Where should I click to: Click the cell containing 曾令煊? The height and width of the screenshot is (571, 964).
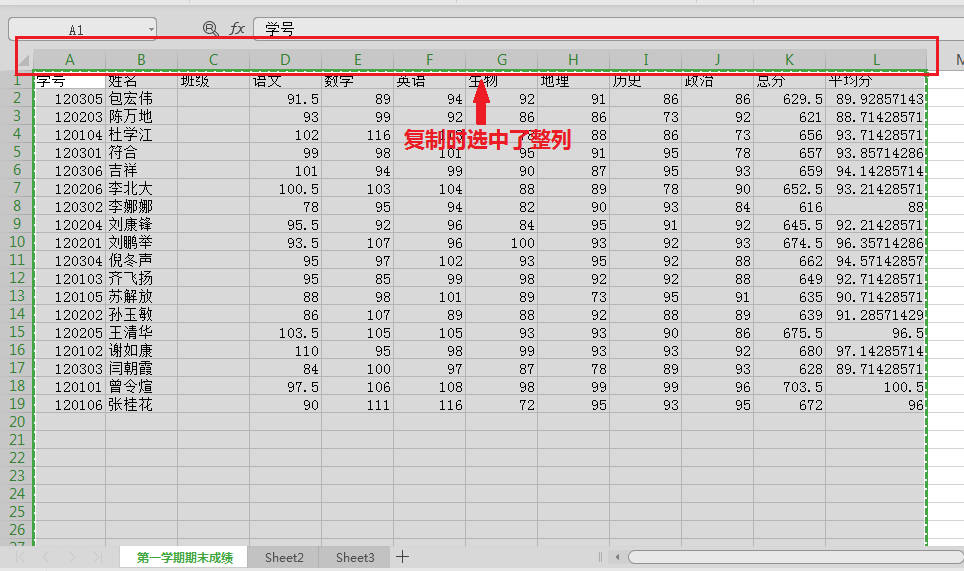click(130, 387)
